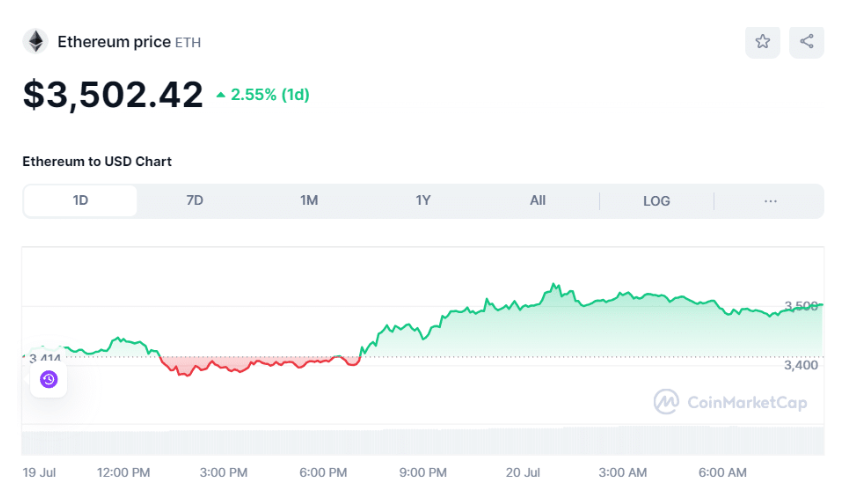Click the volume bar strip below the chart

click(x=423, y=441)
